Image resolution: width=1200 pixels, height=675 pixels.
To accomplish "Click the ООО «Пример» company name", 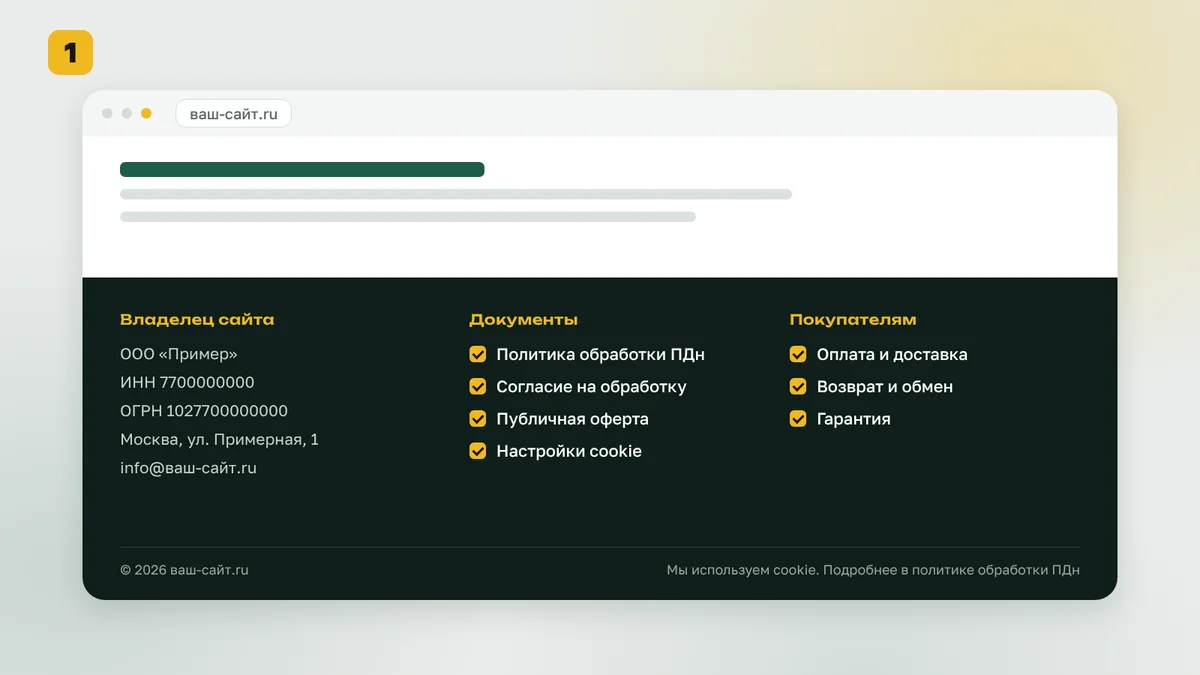I will click(179, 354).
